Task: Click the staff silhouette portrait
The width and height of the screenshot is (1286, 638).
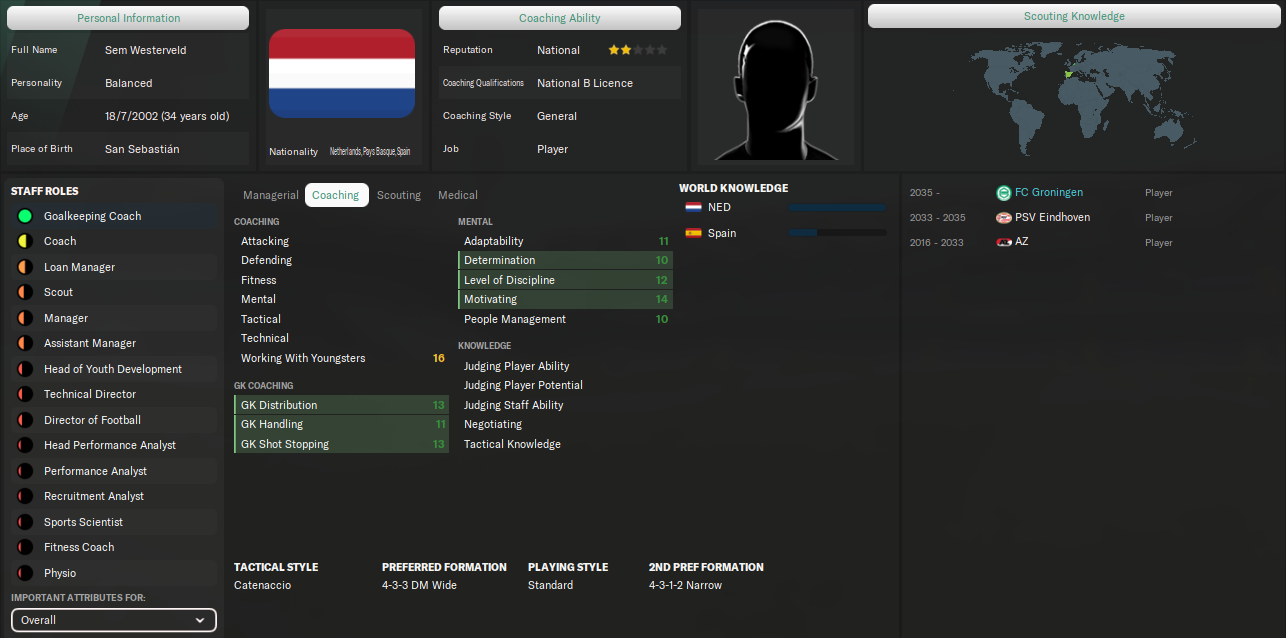Action: [x=775, y=88]
